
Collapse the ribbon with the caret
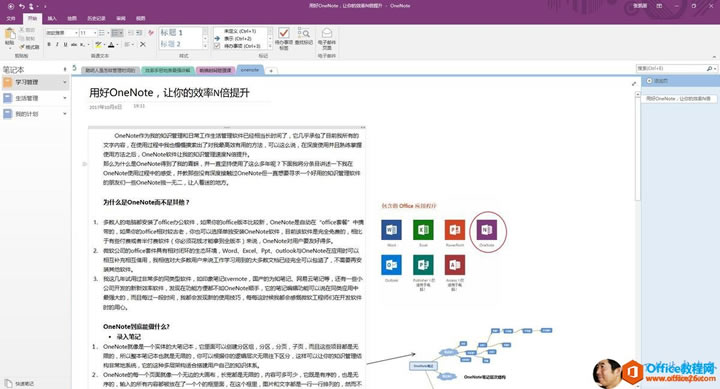tap(714, 56)
